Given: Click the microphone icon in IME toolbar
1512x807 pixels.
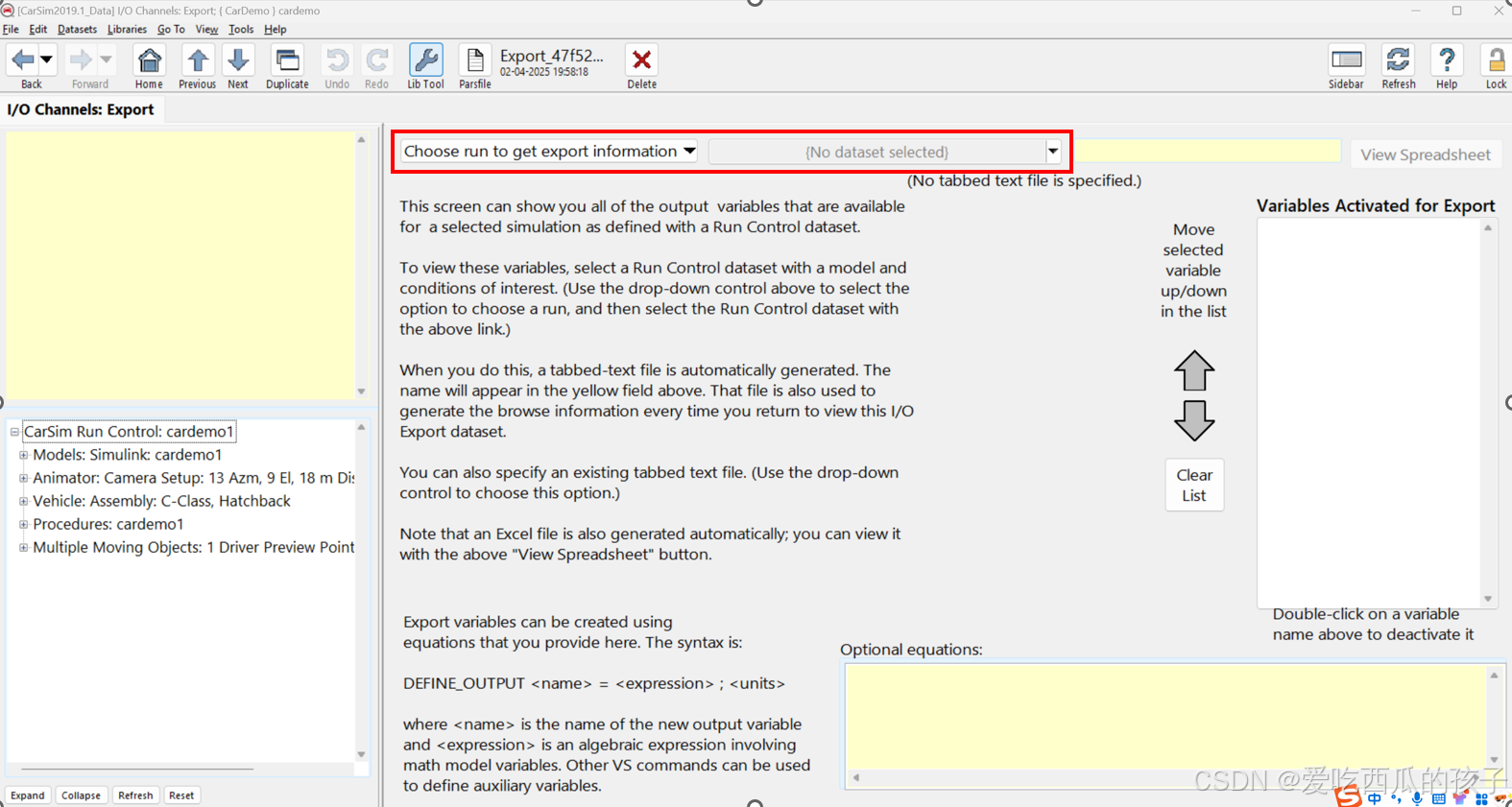Looking at the screenshot, I should click(x=1417, y=798).
